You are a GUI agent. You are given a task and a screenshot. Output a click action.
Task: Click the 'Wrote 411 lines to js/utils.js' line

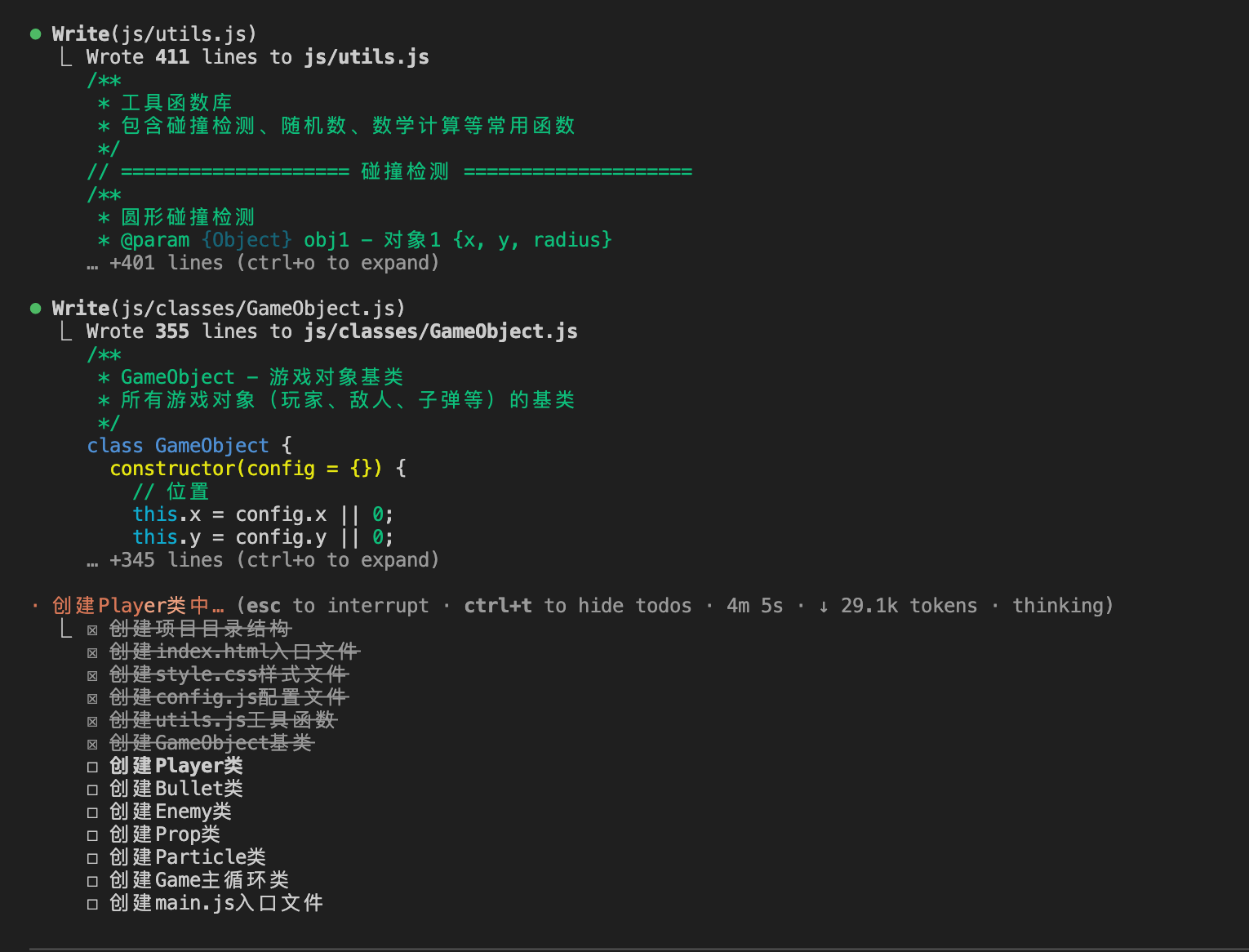[257, 57]
